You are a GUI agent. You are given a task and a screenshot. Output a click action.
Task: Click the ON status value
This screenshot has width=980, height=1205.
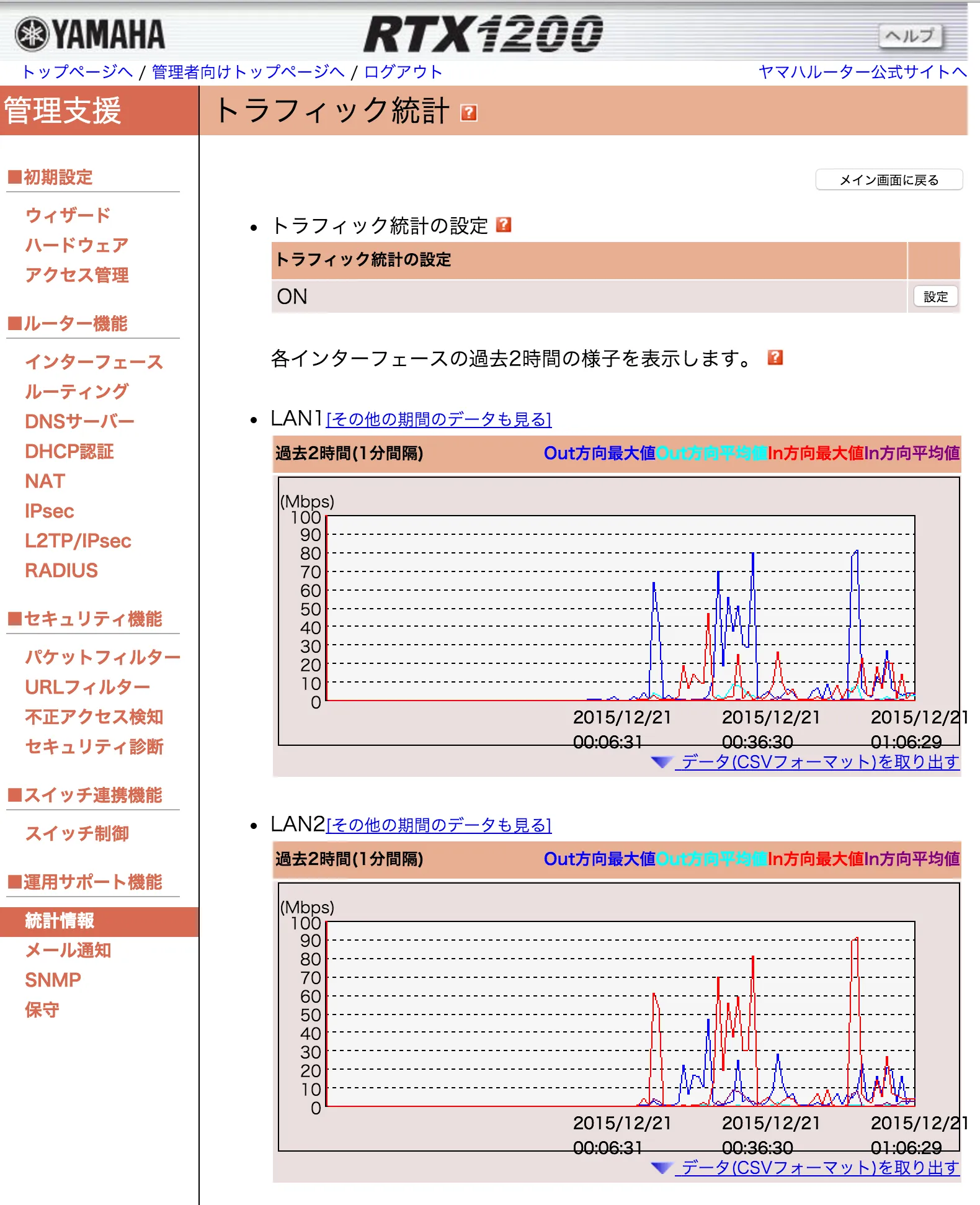point(292,297)
